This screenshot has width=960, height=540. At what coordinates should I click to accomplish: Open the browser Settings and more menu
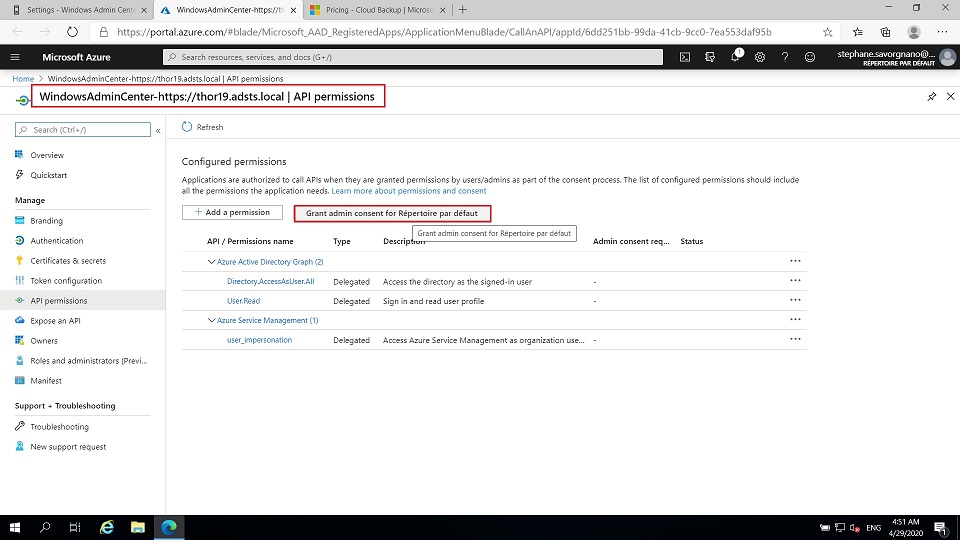(x=942, y=32)
